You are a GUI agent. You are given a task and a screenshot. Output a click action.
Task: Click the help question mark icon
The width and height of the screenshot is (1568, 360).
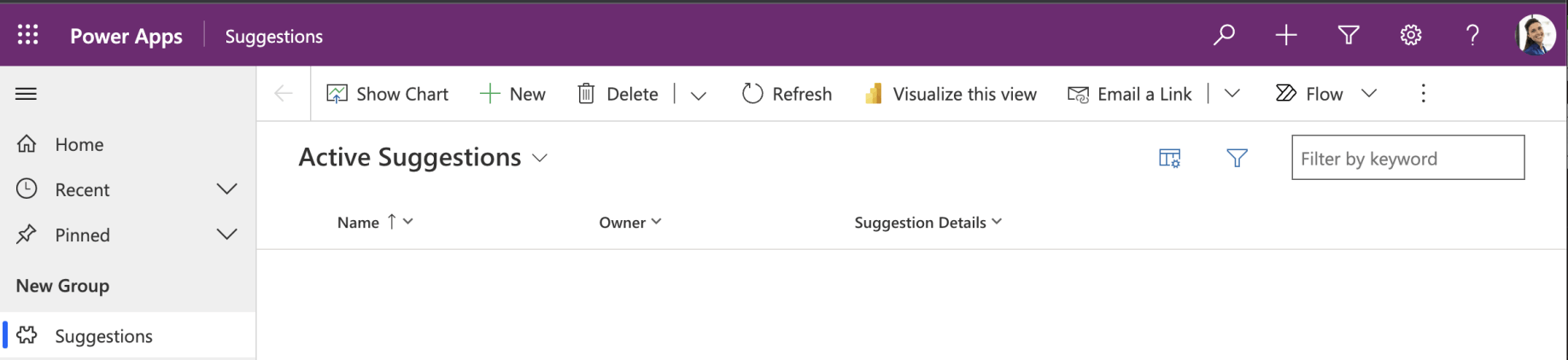pyautogui.click(x=1472, y=35)
